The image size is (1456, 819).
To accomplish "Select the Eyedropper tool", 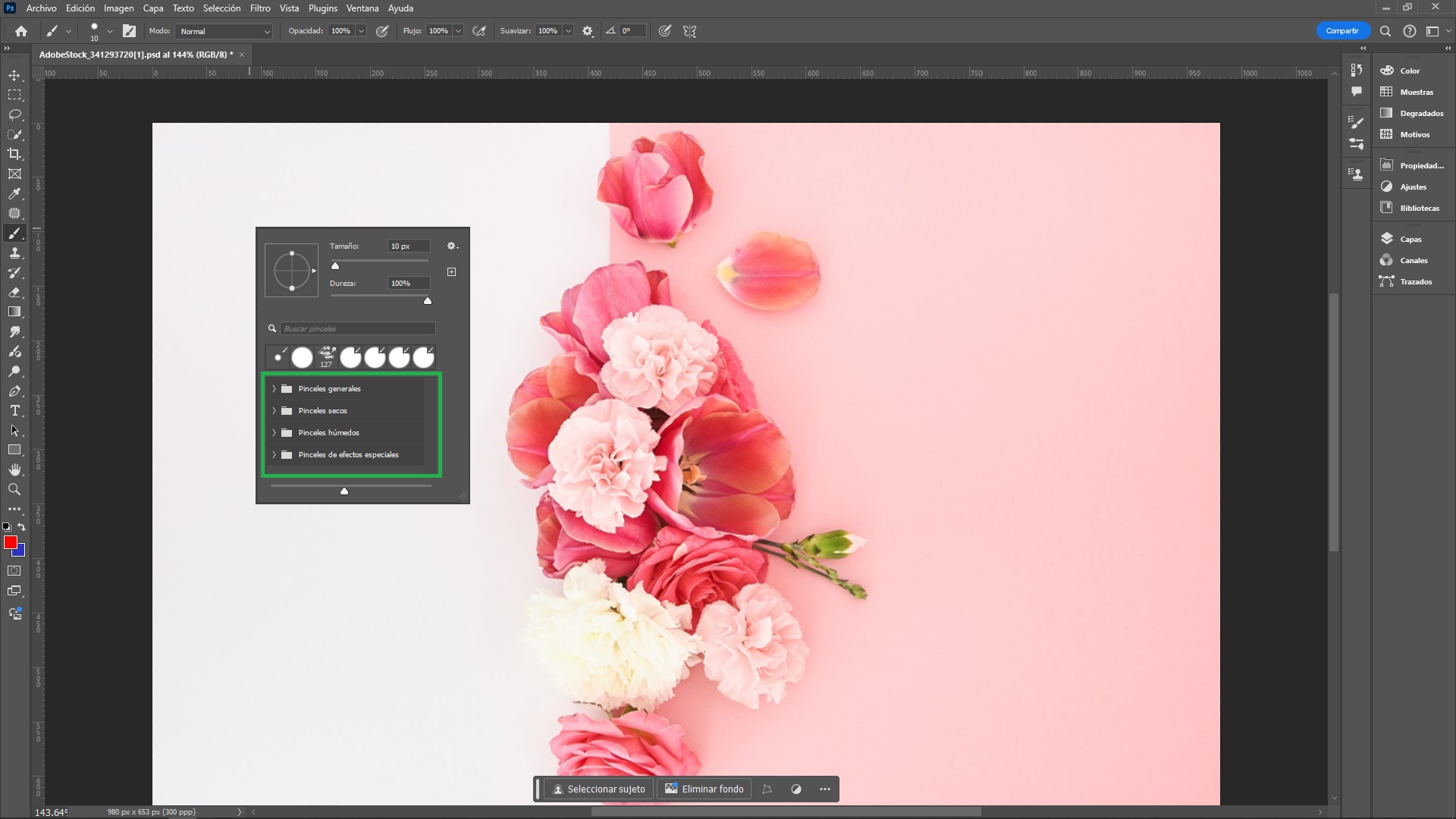I will tap(14, 193).
